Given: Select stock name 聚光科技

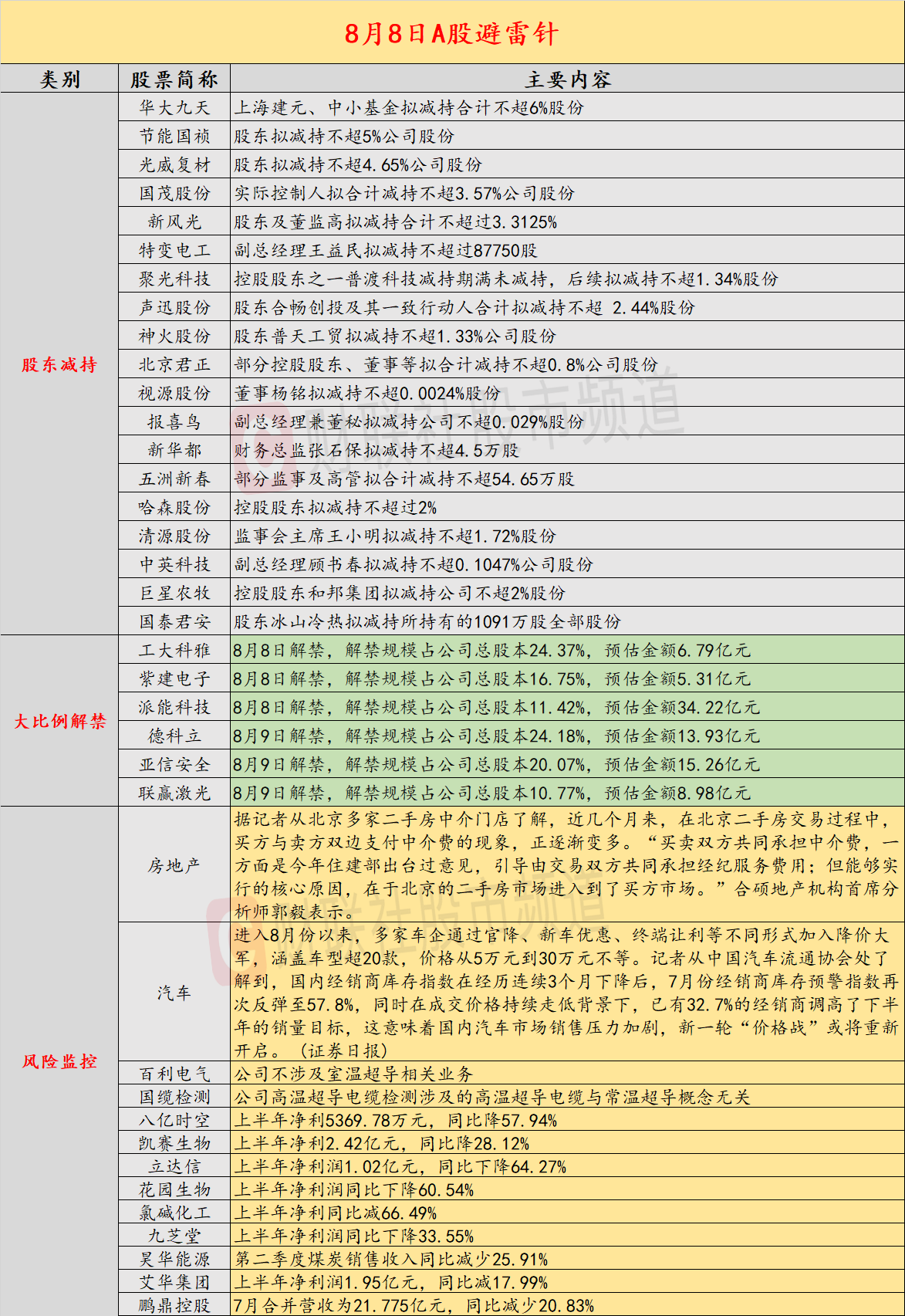Looking at the screenshot, I should (174, 279).
